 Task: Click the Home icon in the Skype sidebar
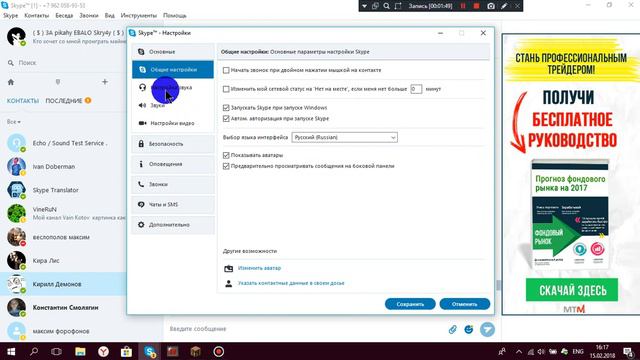click(11, 82)
